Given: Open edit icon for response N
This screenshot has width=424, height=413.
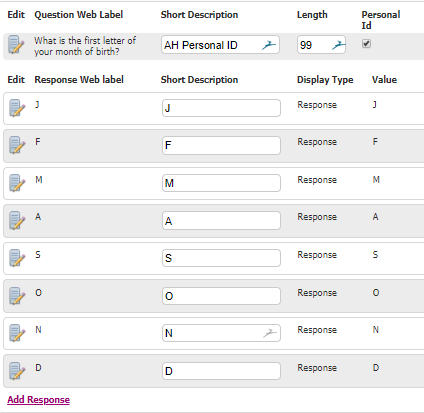Looking at the screenshot, I should [17, 333].
